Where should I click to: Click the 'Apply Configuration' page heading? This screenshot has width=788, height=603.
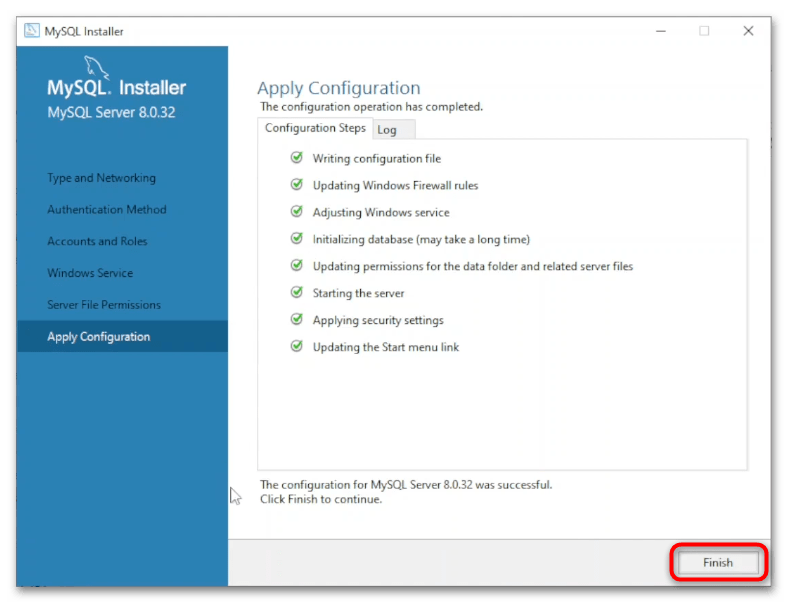click(x=339, y=88)
